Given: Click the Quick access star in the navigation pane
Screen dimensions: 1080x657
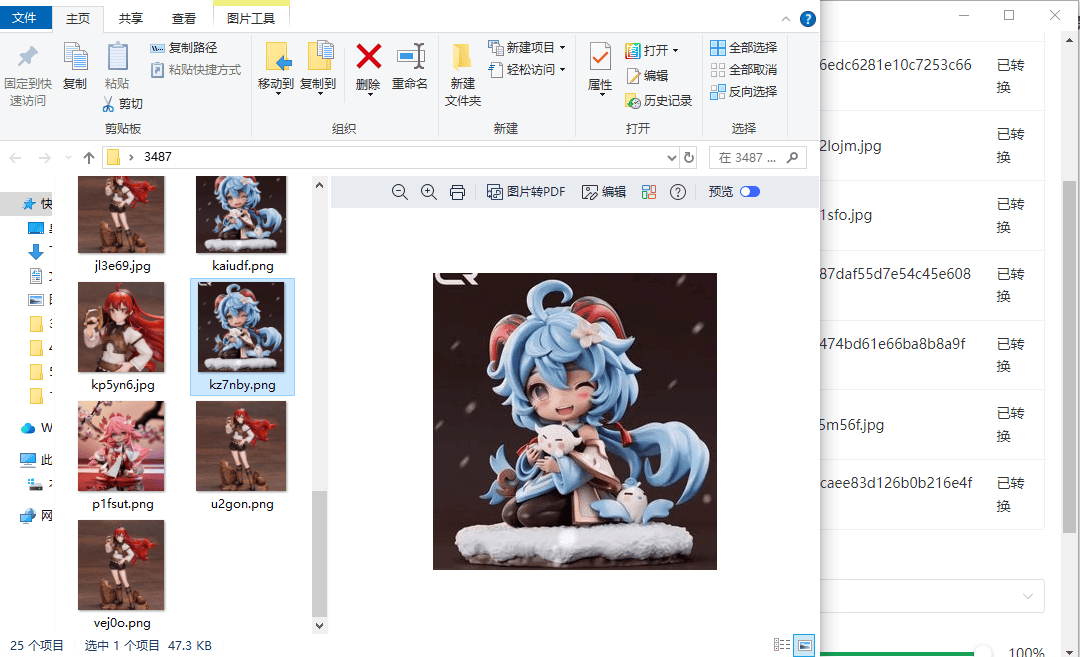Looking at the screenshot, I should coord(29,204).
